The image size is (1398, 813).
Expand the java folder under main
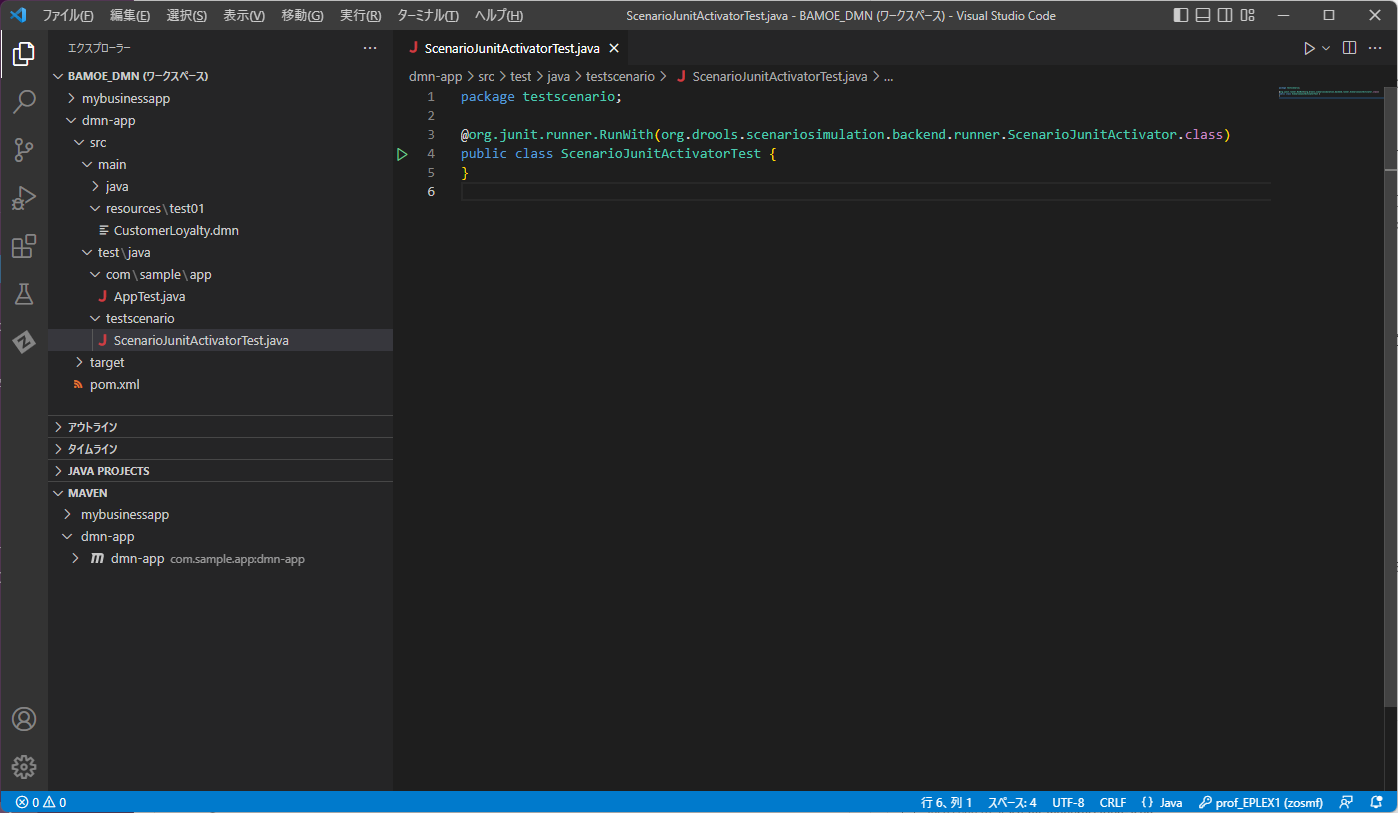coord(220,186)
